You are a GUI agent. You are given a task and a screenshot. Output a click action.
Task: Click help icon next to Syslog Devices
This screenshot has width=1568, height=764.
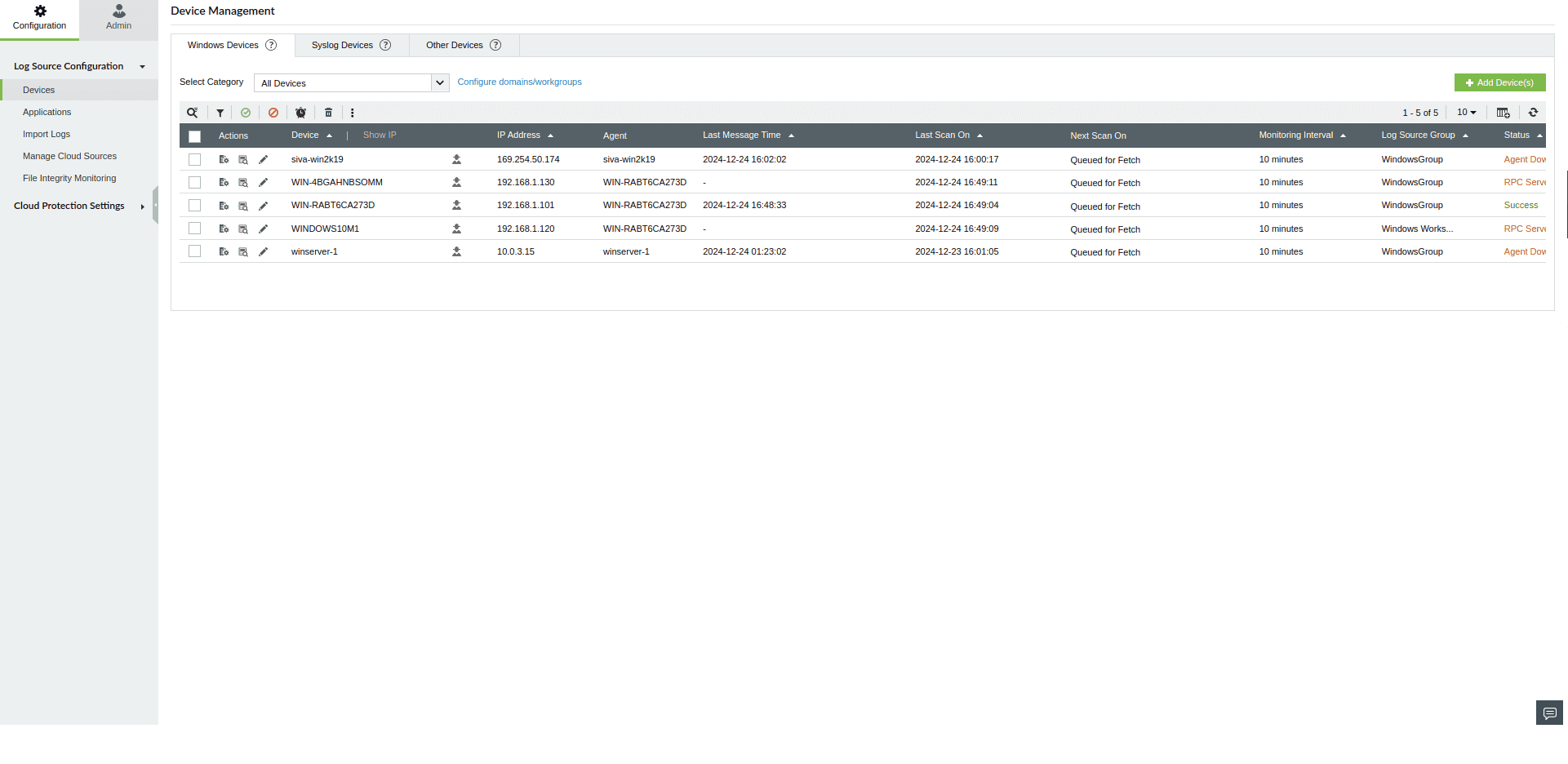(x=385, y=45)
